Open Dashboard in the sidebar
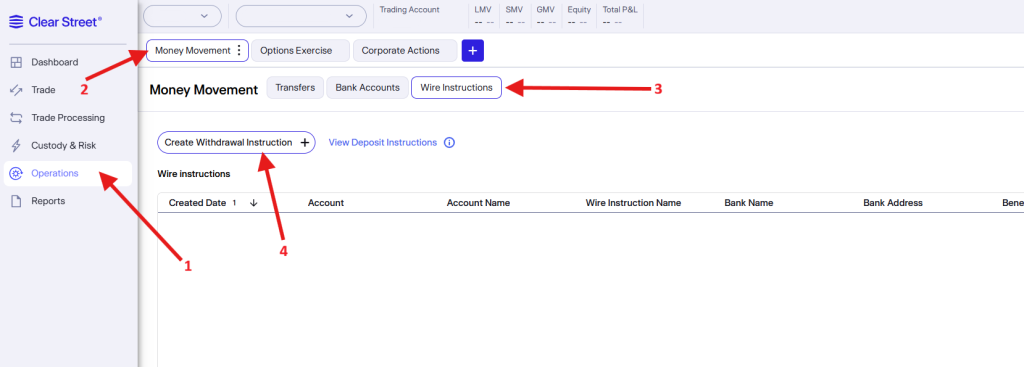Screen dimensions: 1024x367 click(x=55, y=62)
